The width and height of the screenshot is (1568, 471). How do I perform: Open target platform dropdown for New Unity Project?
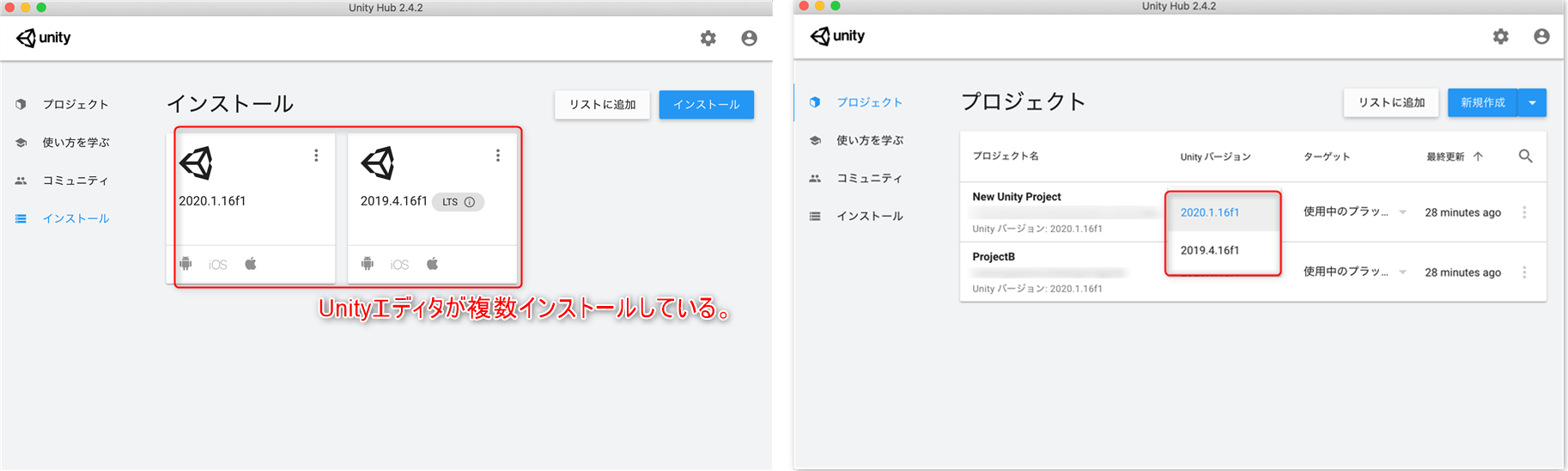coord(1355,212)
